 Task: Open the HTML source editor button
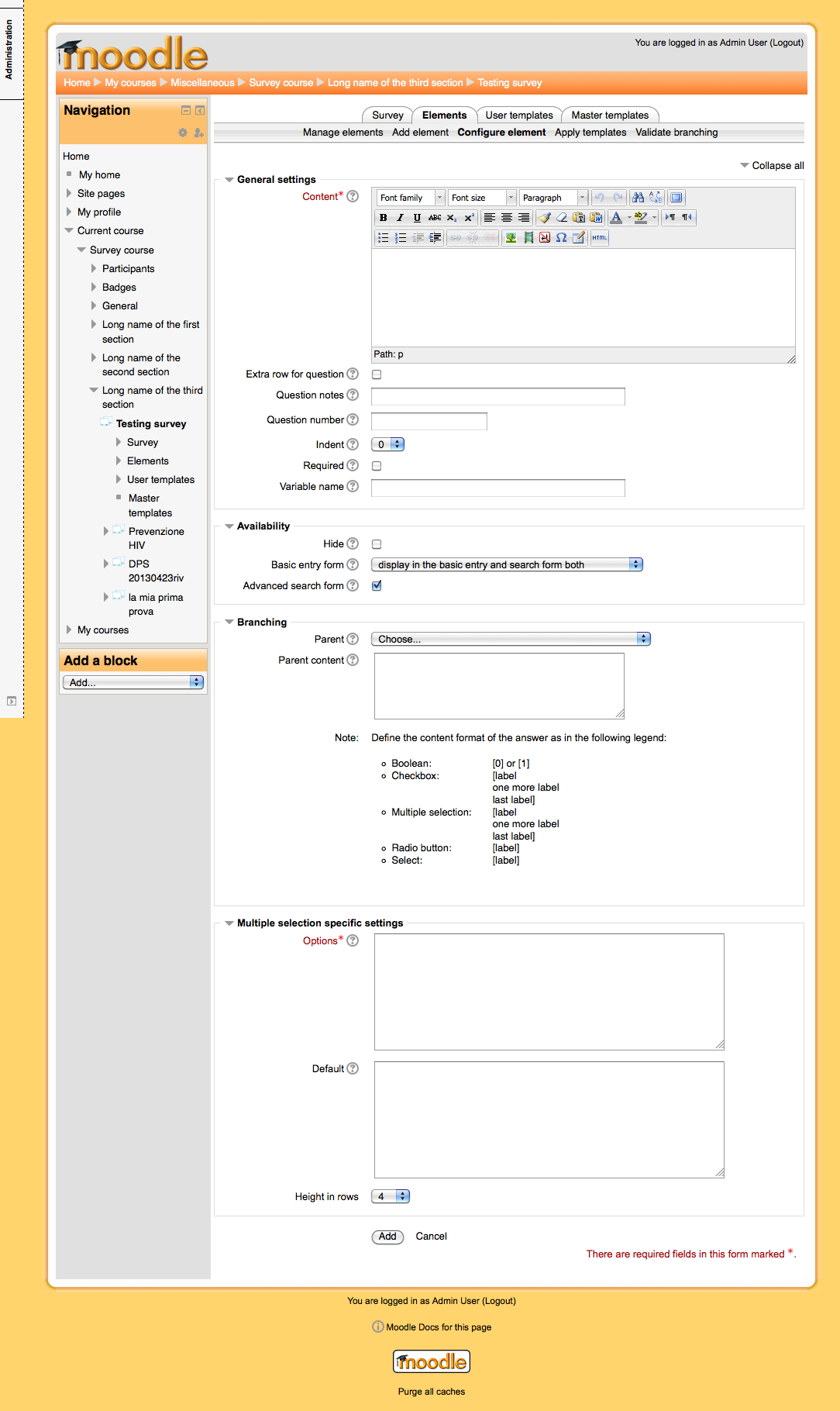click(600, 238)
